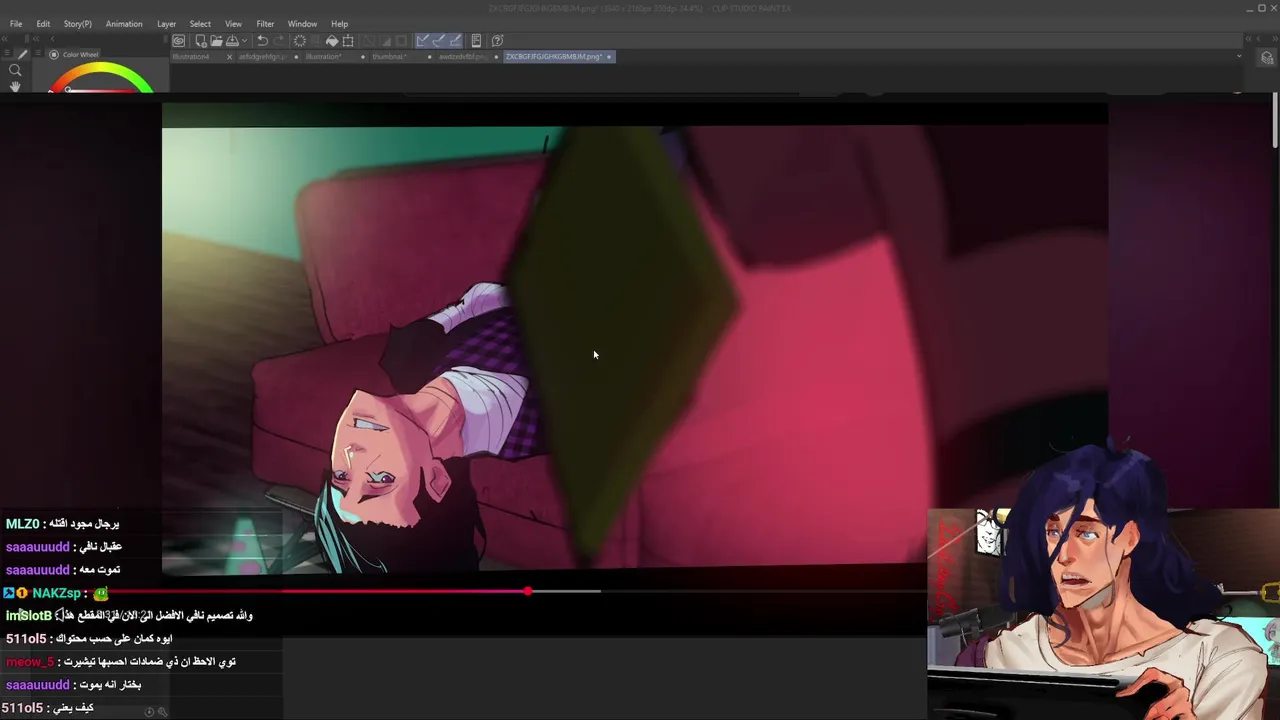The width and height of the screenshot is (1280, 720).
Task: Click the small magnifier icon below chat
Action: pos(163,712)
